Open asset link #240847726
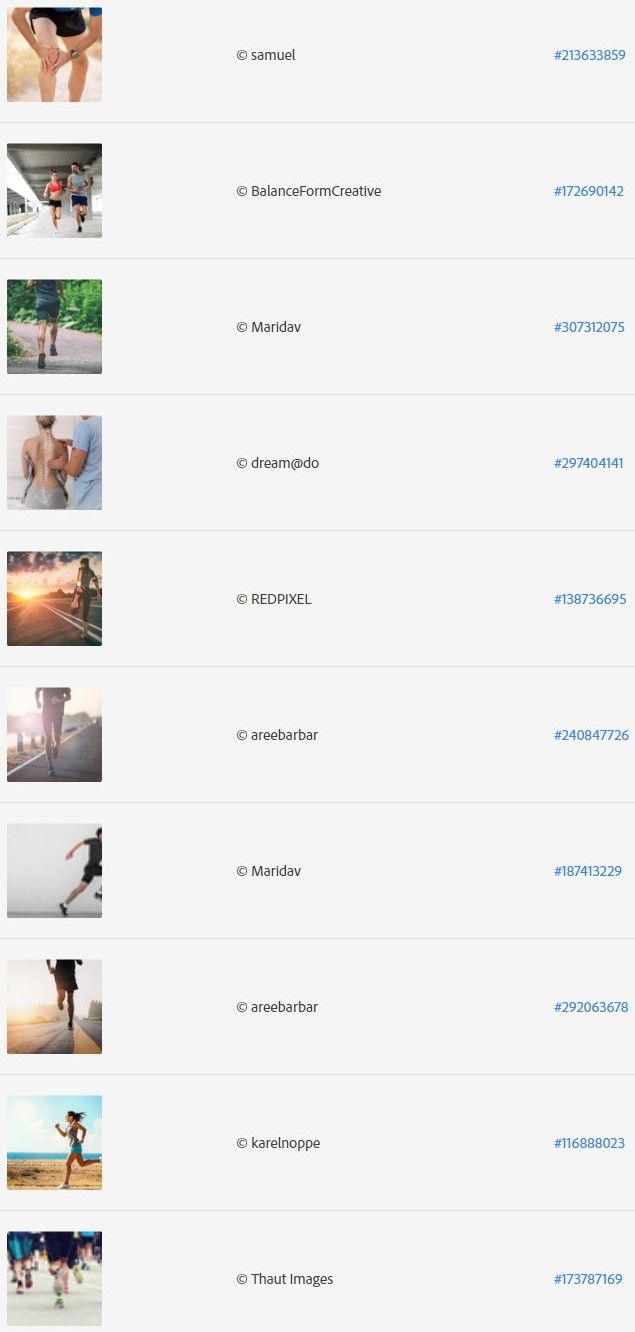Viewport: 635px width, 1332px height. point(591,735)
